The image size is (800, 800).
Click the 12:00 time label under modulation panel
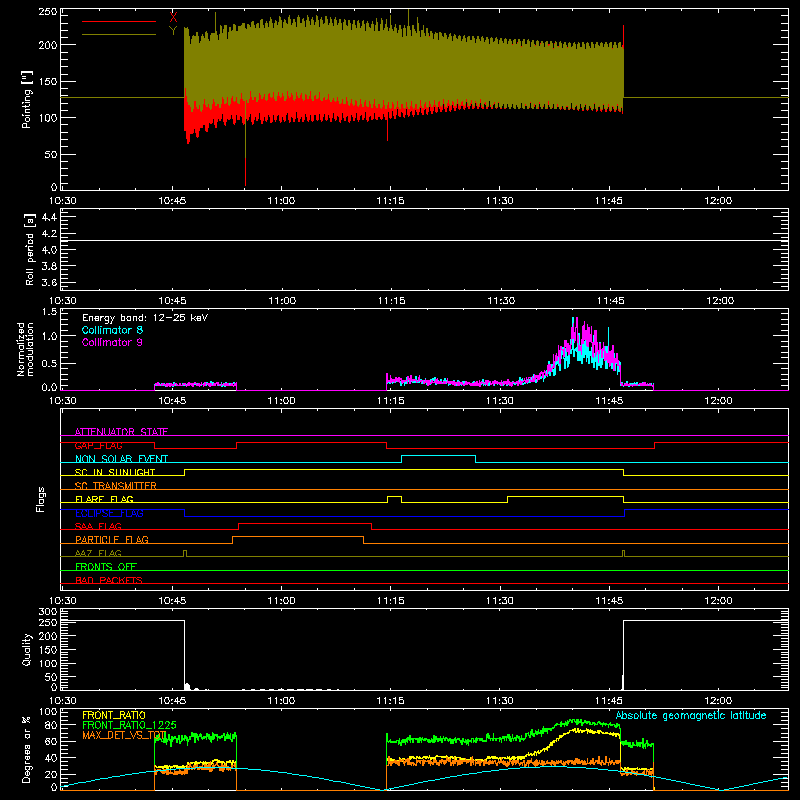click(x=718, y=401)
